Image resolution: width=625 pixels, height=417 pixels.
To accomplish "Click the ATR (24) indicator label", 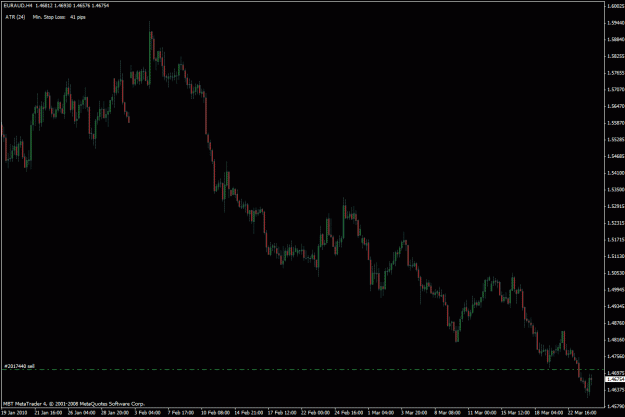I will [x=15, y=17].
